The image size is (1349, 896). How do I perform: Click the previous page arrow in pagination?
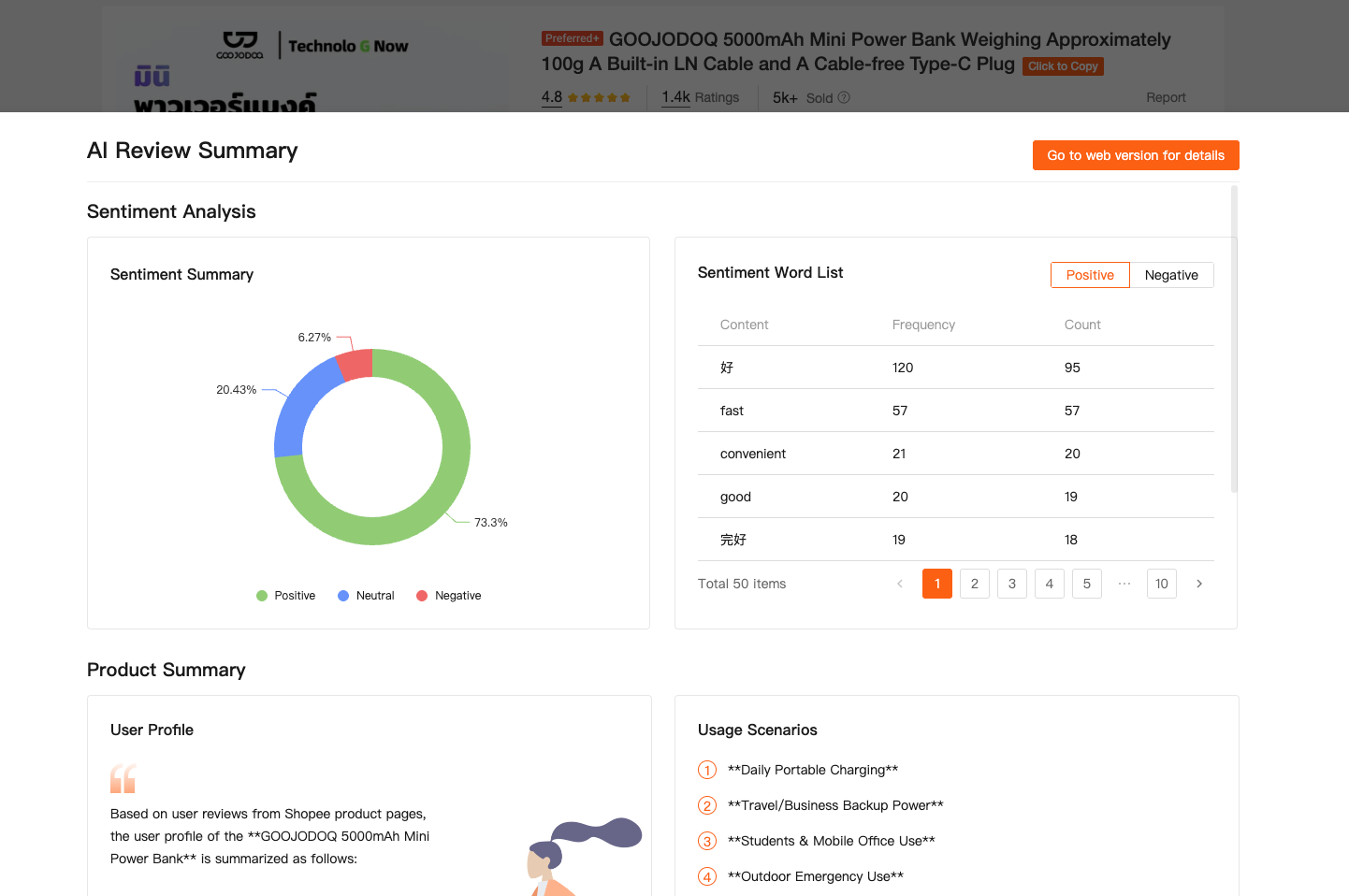pyautogui.click(x=900, y=584)
